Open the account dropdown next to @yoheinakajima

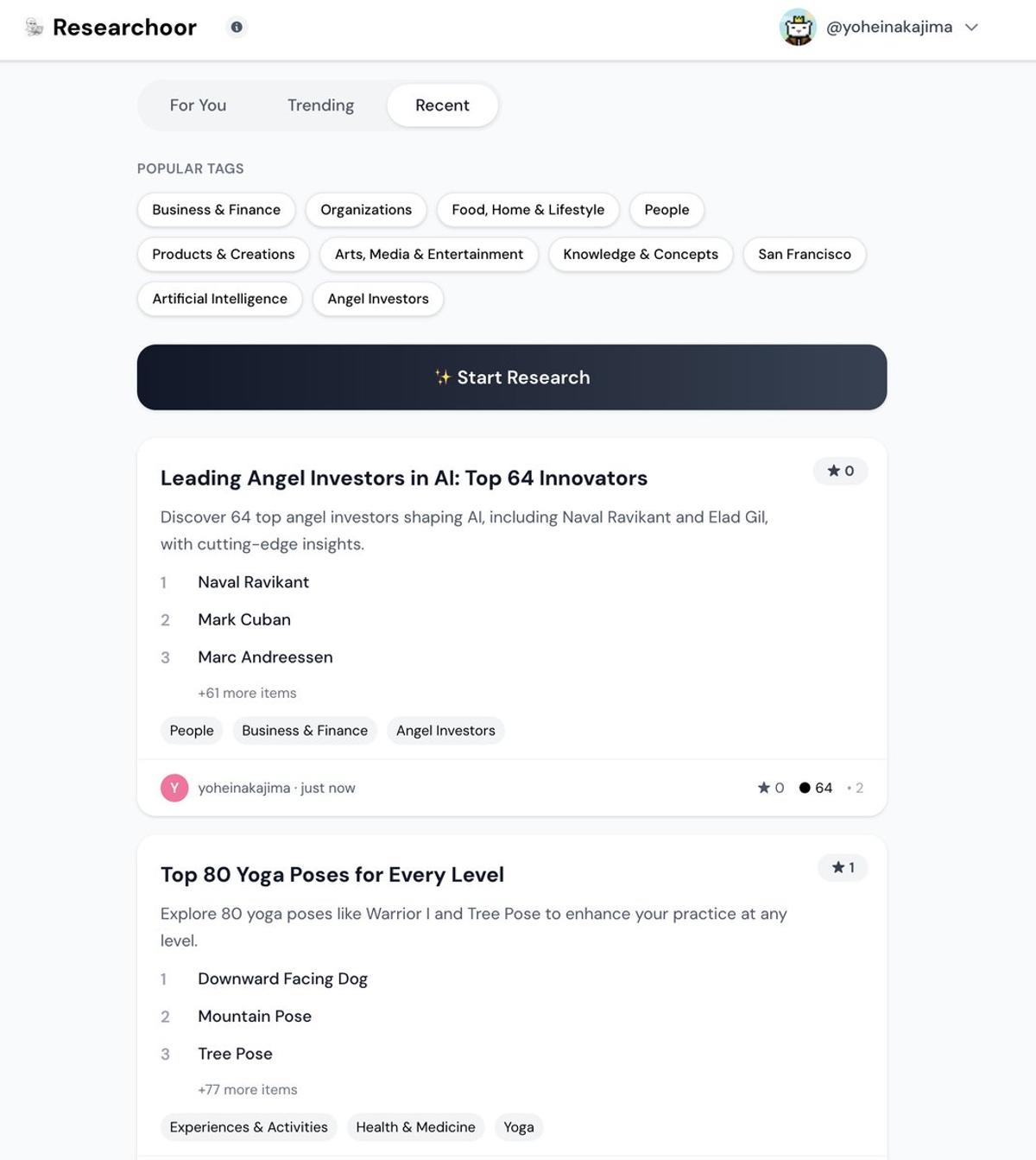click(x=972, y=27)
